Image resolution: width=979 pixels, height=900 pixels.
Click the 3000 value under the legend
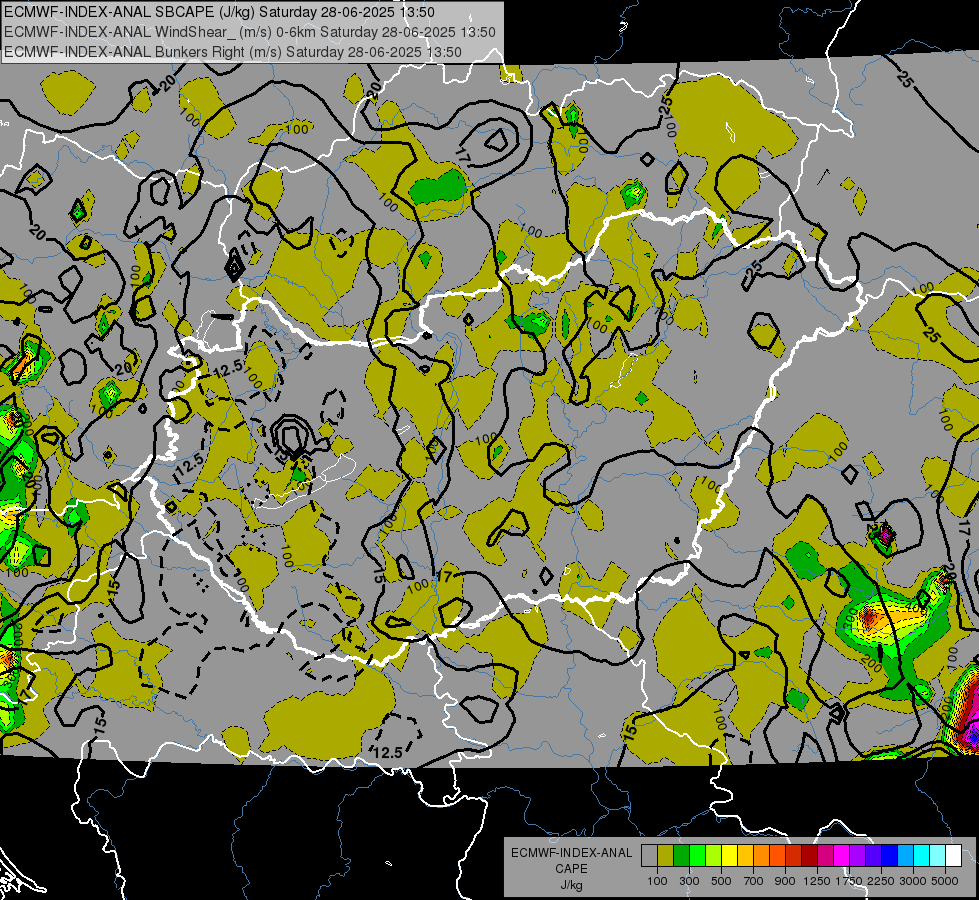pos(913,881)
